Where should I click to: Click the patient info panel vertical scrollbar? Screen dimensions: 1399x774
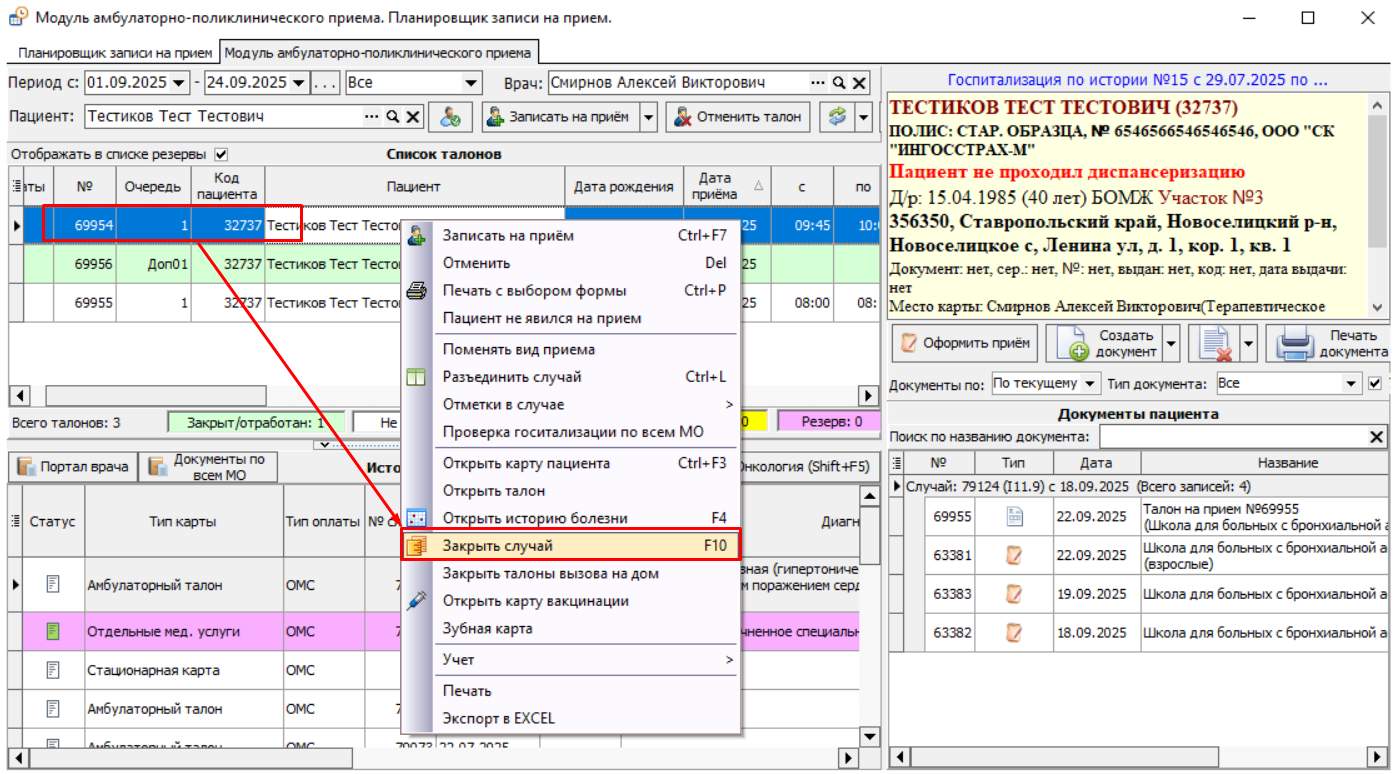[x=1379, y=208]
